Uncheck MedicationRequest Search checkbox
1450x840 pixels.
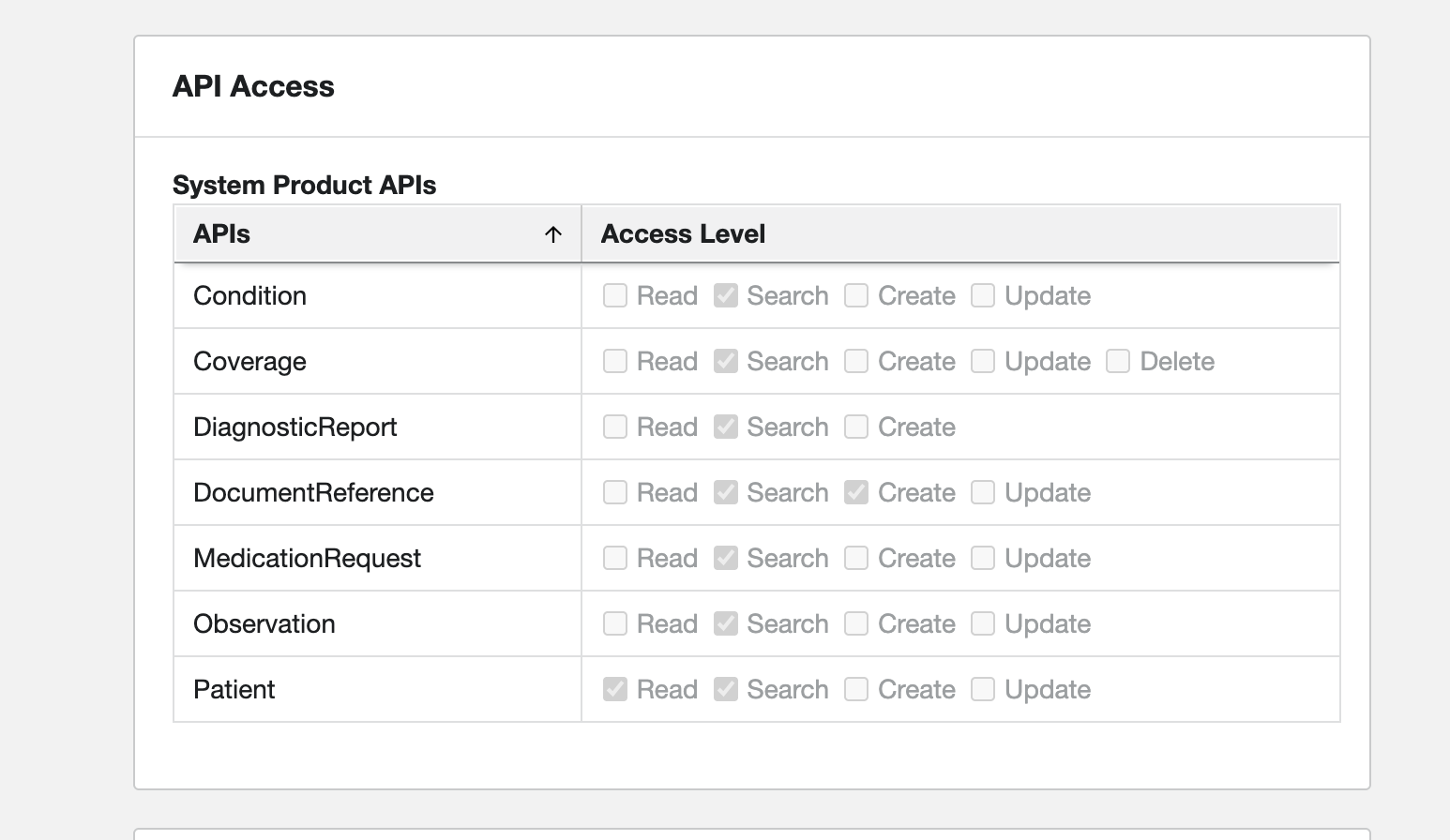click(x=725, y=559)
